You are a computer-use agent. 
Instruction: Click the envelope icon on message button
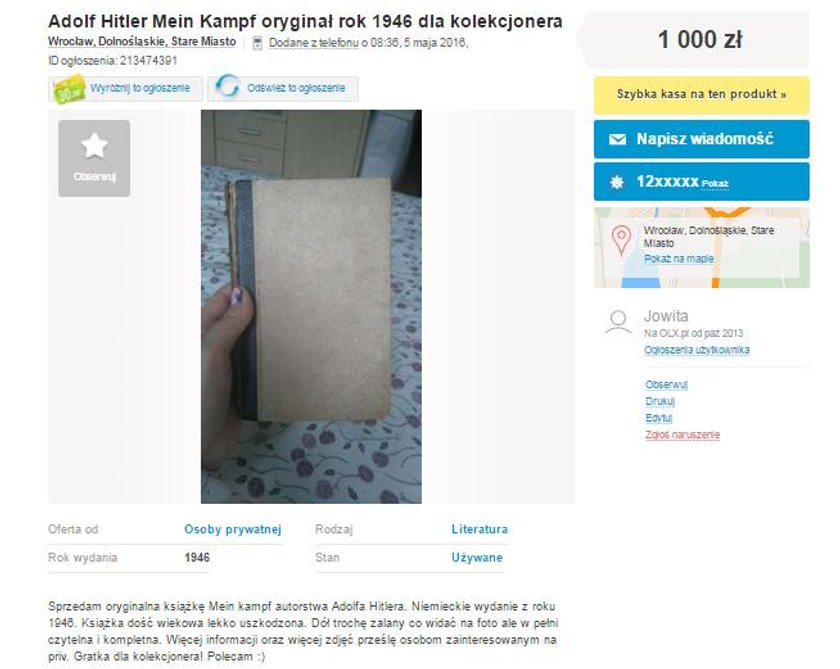[617, 139]
